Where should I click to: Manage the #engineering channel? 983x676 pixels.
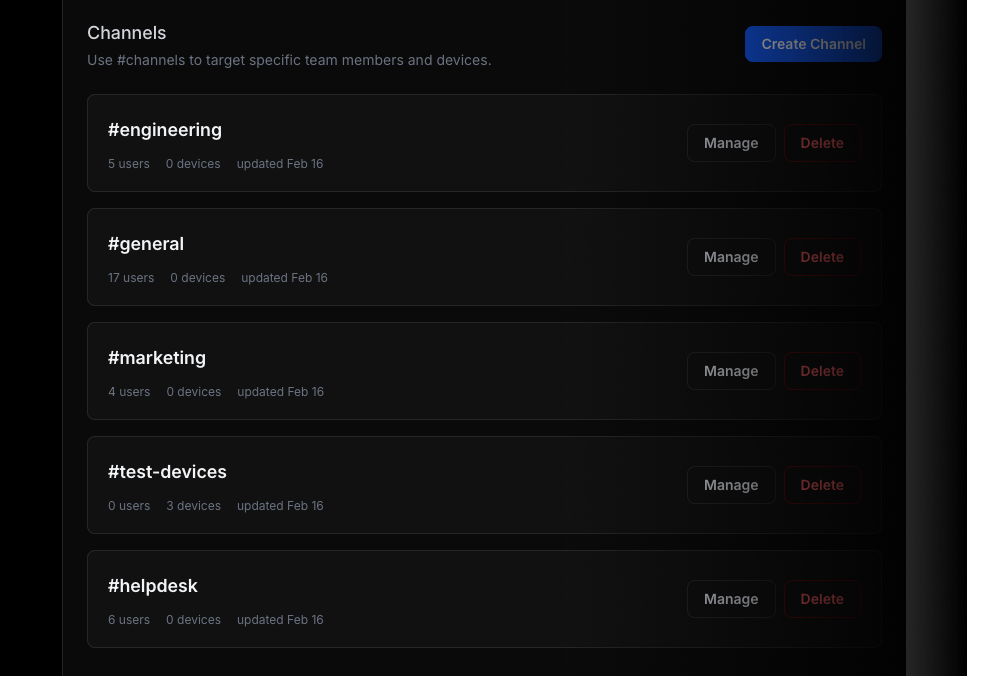[731, 142]
